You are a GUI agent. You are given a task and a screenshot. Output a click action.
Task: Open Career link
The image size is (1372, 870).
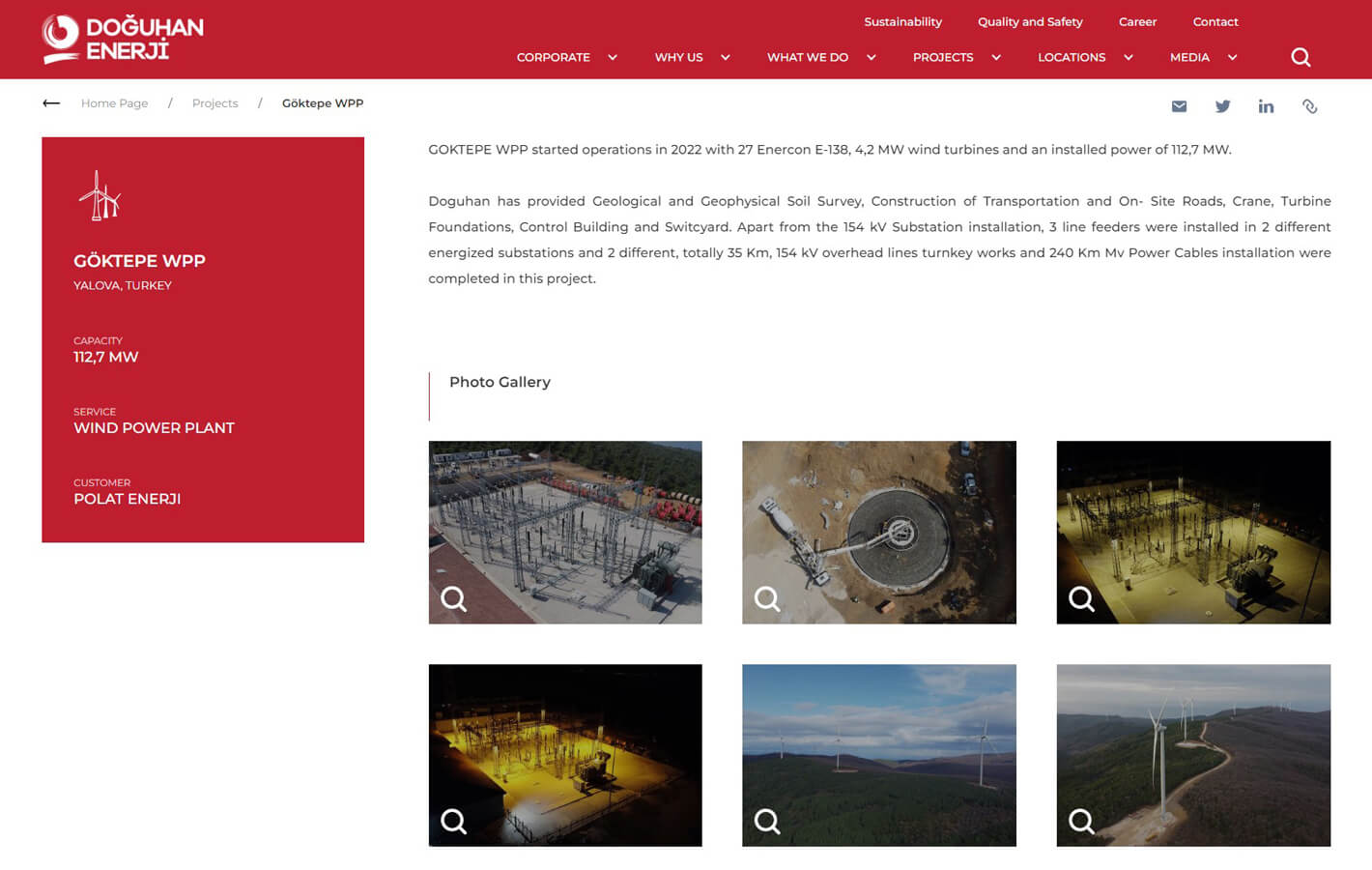[1137, 21]
